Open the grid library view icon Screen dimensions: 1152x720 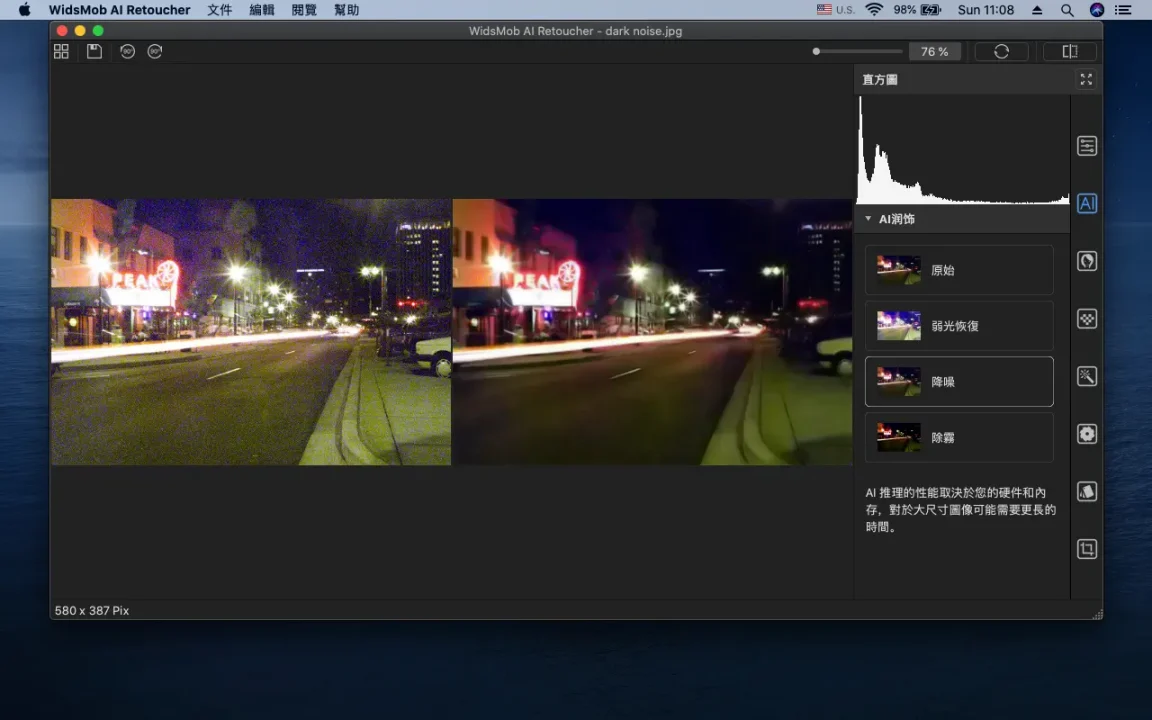(61, 51)
